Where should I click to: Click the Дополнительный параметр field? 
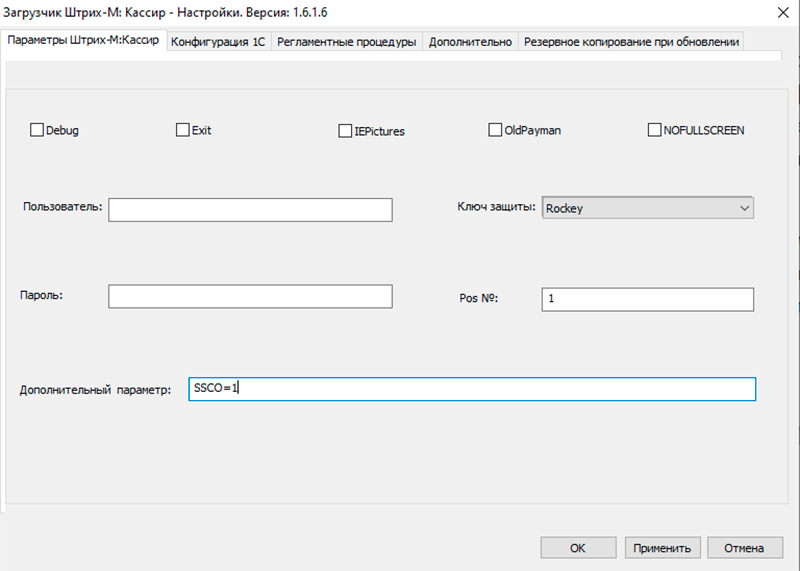pyautogui.click(x=472, y=389)
